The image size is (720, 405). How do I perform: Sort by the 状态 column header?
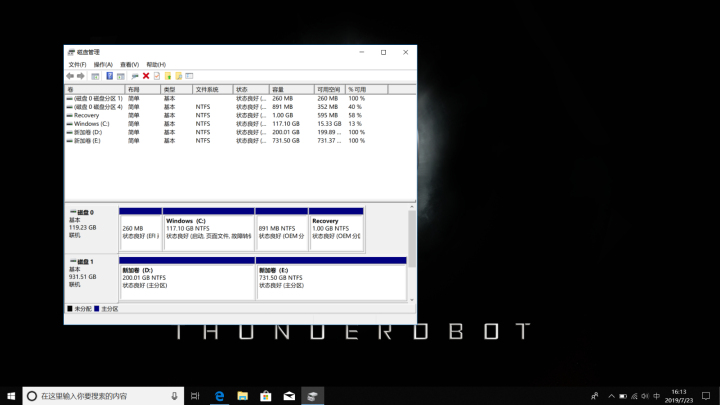point(251,90)
